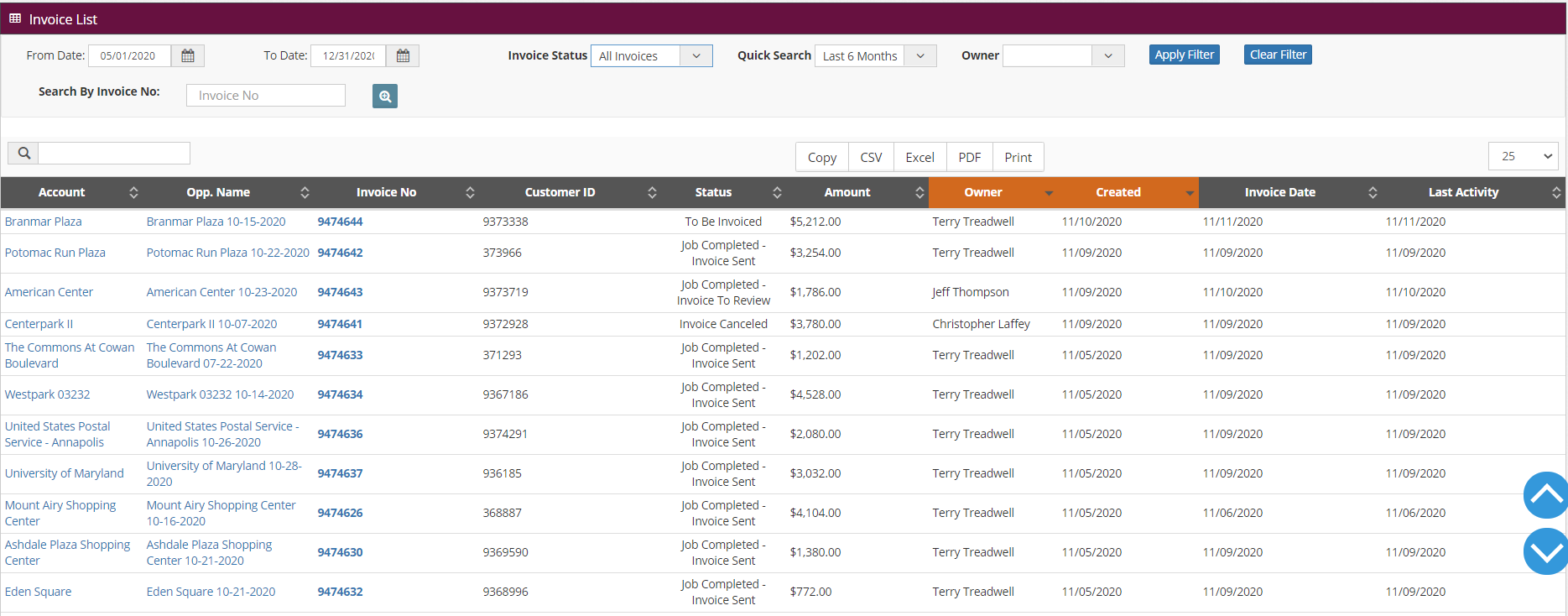Open the Created column header filter arrow

[x=1190, y=193]
